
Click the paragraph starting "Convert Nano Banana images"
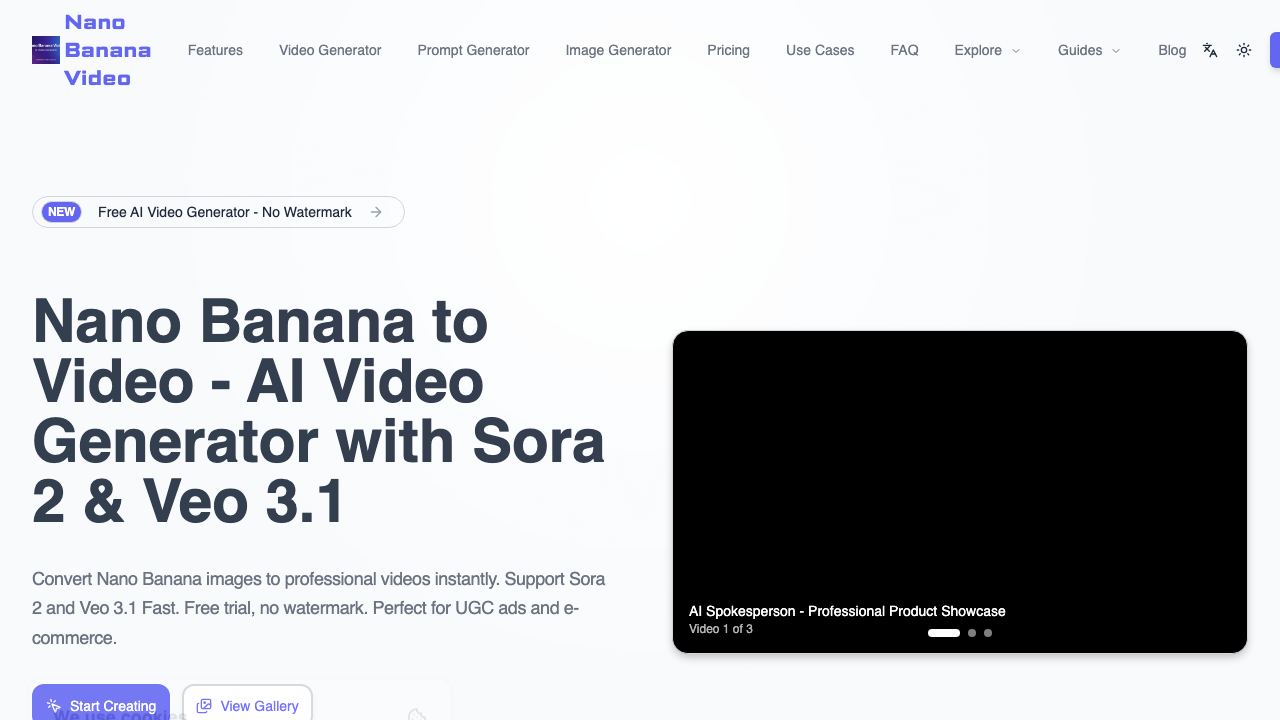(x=318, y=608)
